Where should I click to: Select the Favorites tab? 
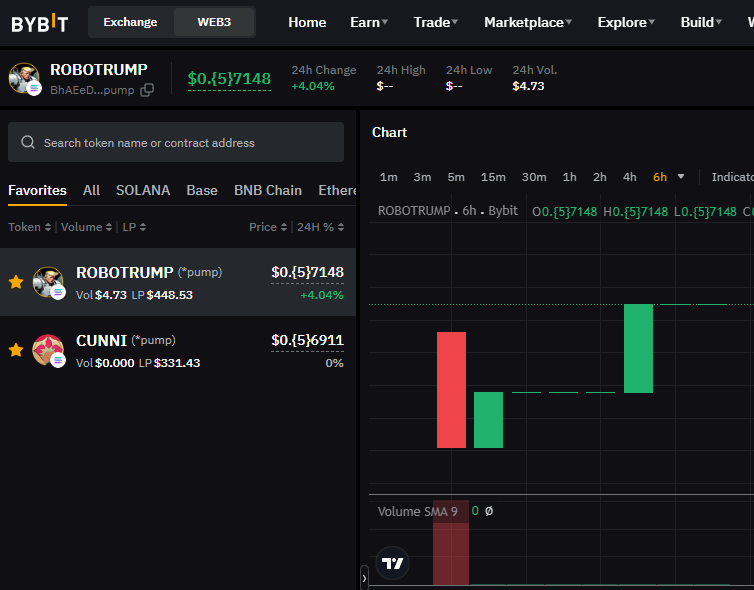(38, 190)
